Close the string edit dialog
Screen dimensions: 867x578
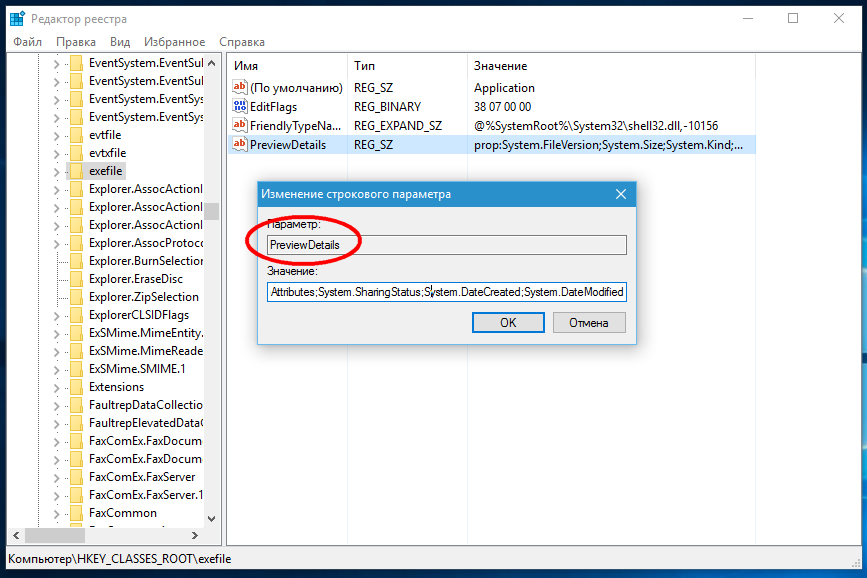[621, 194]
